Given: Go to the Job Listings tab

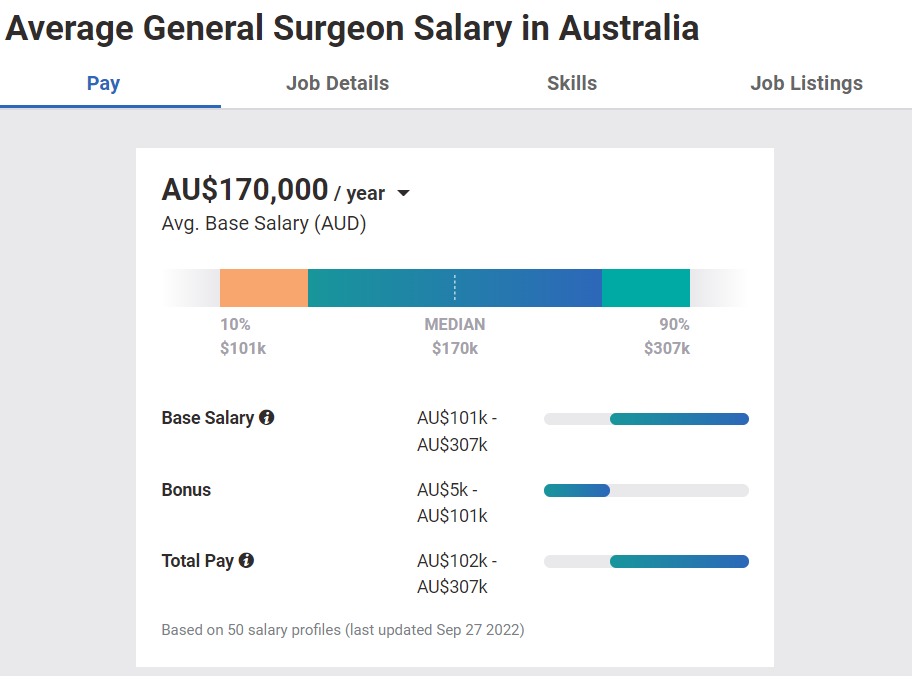Looking at the screenshot, I should pos(806,84).
